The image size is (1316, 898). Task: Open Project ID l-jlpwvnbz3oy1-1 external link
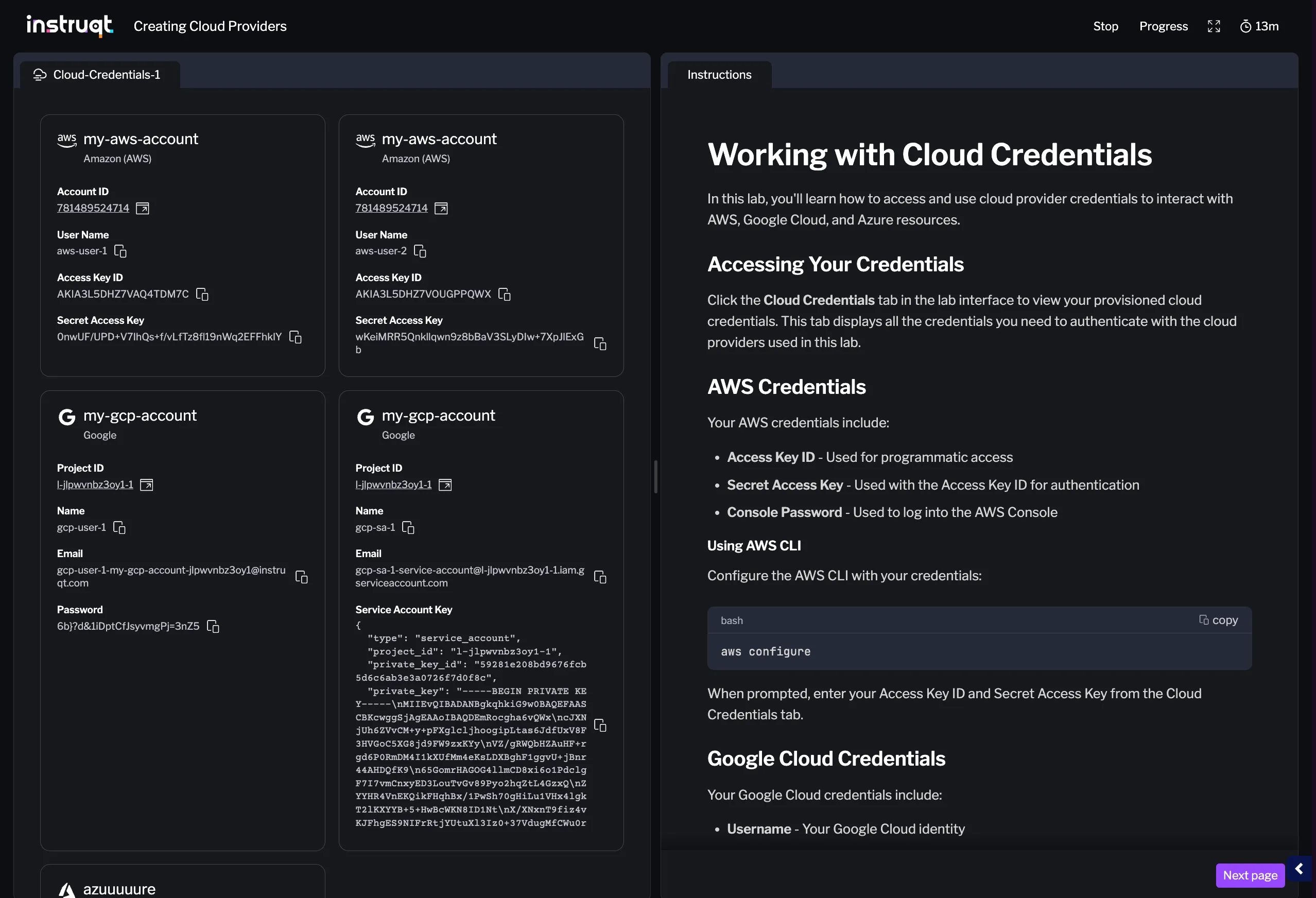[146, 485]
